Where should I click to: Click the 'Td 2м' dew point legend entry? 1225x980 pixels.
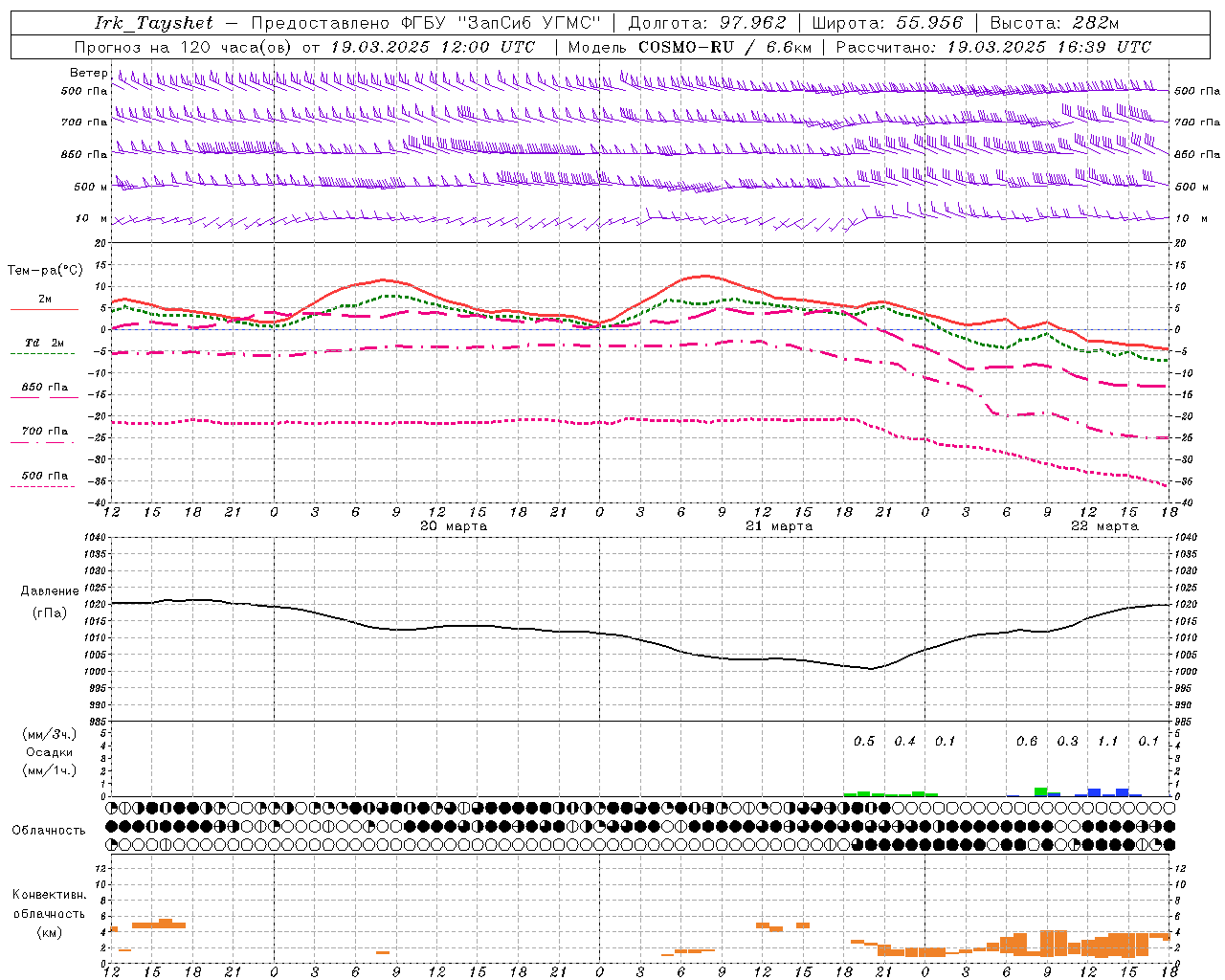click(x=45, y=343)
